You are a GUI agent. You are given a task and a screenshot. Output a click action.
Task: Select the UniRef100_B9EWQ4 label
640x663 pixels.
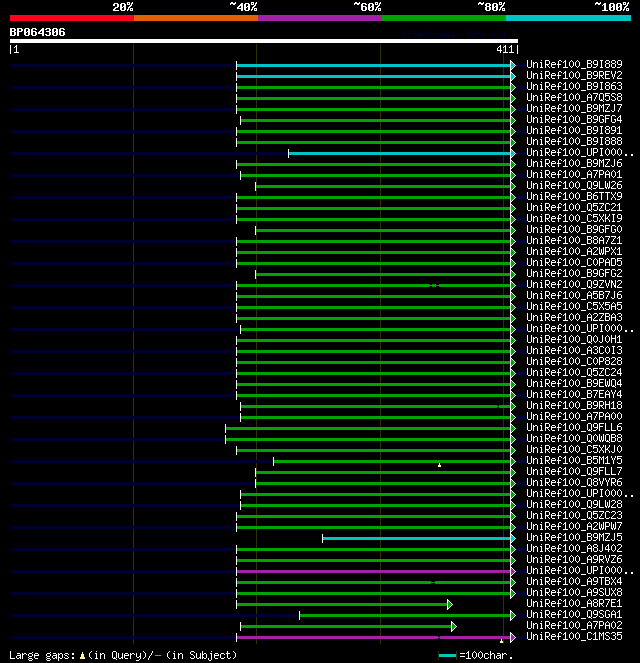574,383
